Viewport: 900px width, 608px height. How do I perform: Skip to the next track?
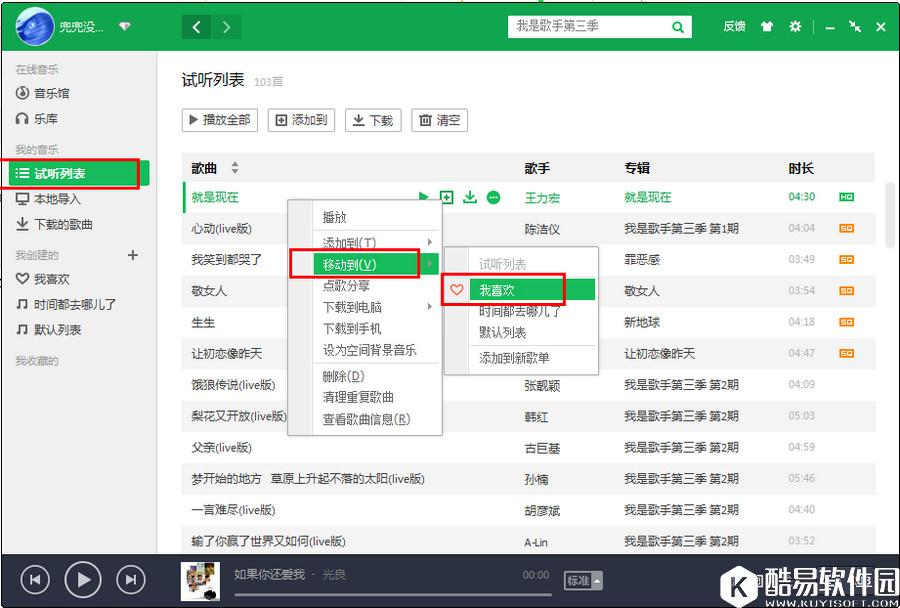tap(131, 579)
